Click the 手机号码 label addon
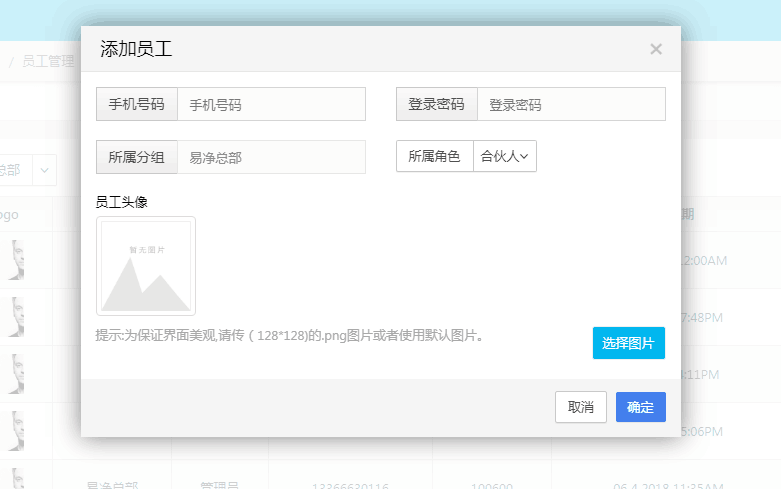781x489 pixels. click(x=137, y=104)
